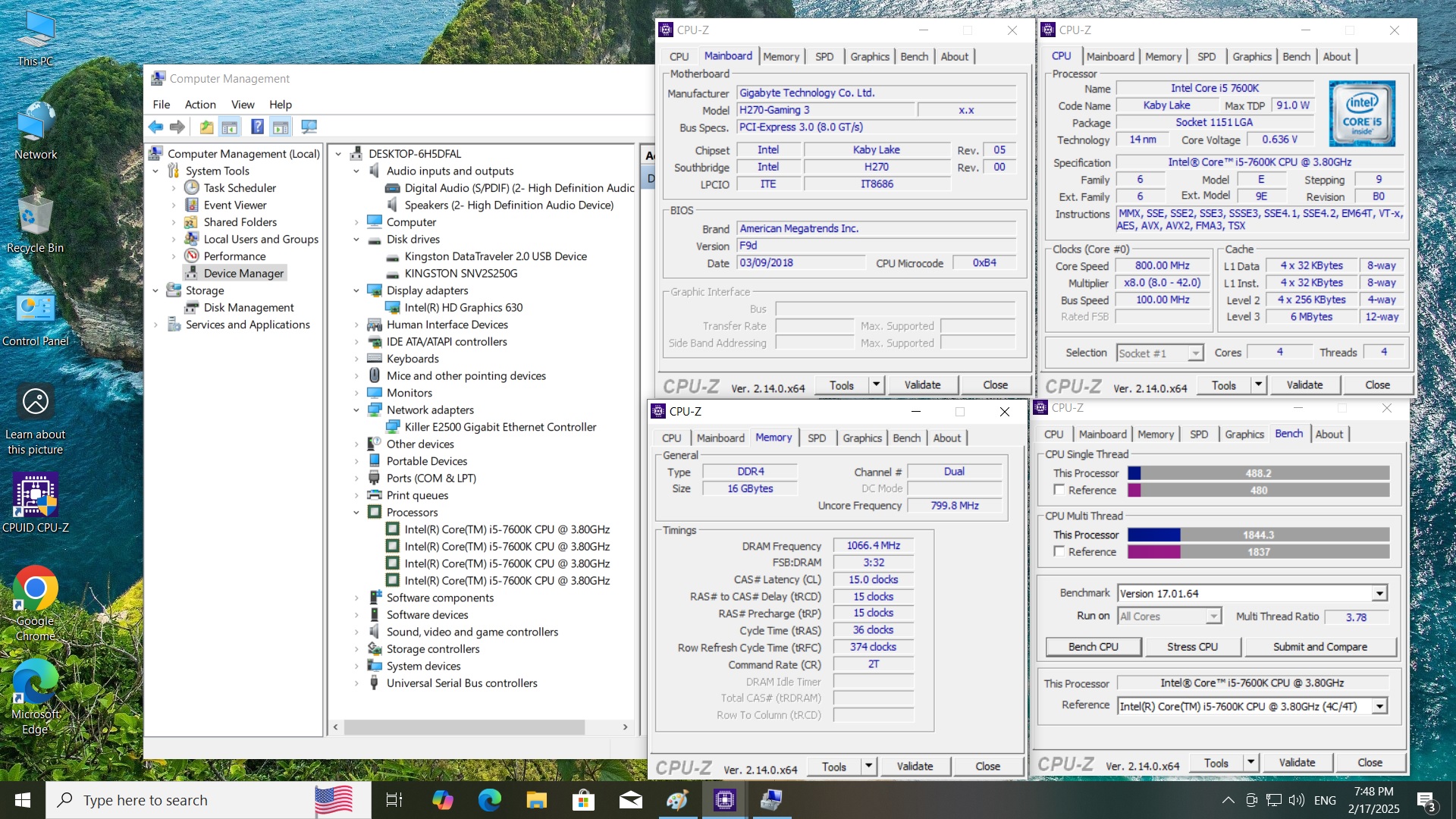Open Task View on the taskbar
This screenshot has width=1456, height=819.
click(x=394, y=800)
